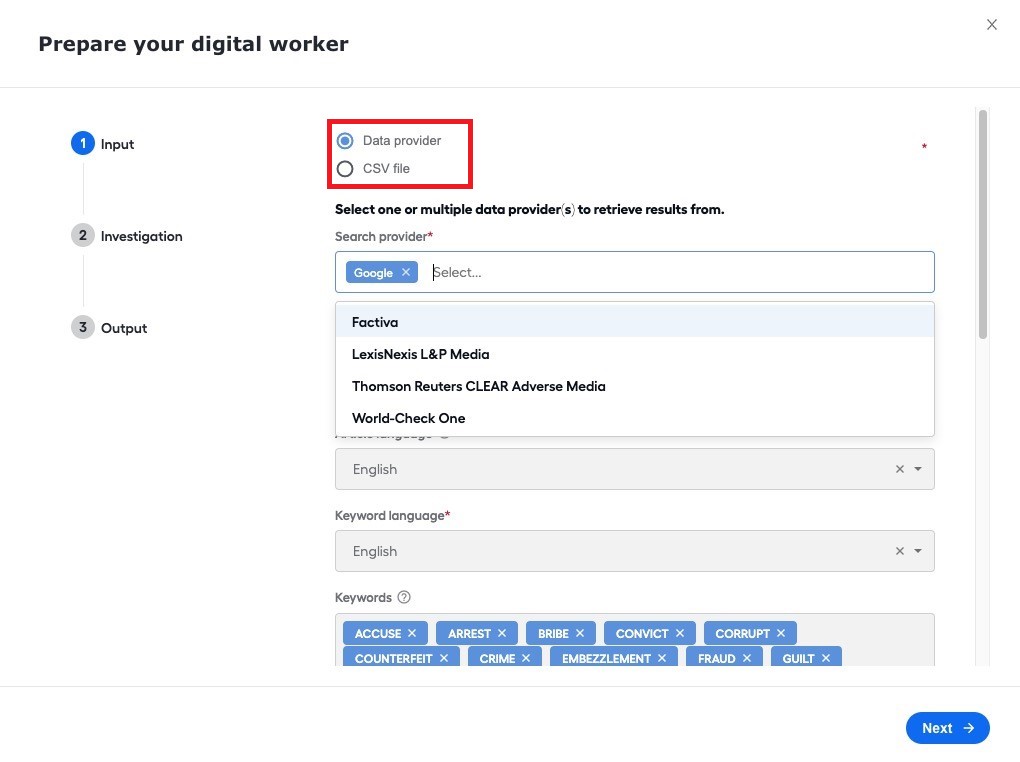
Task: Remove the COUNTERFEIT keyword tag
Action: pyautogui.click(x=444, y=659)
